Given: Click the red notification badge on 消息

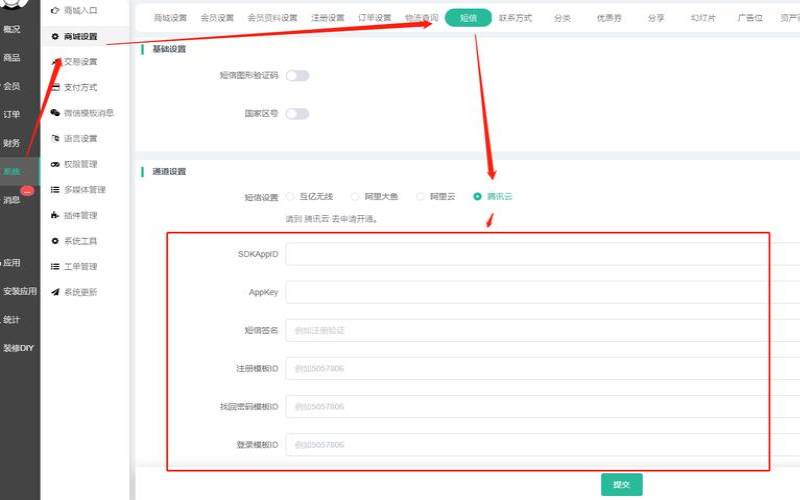Looking at the screenshot, I should [x=28, y=191].
